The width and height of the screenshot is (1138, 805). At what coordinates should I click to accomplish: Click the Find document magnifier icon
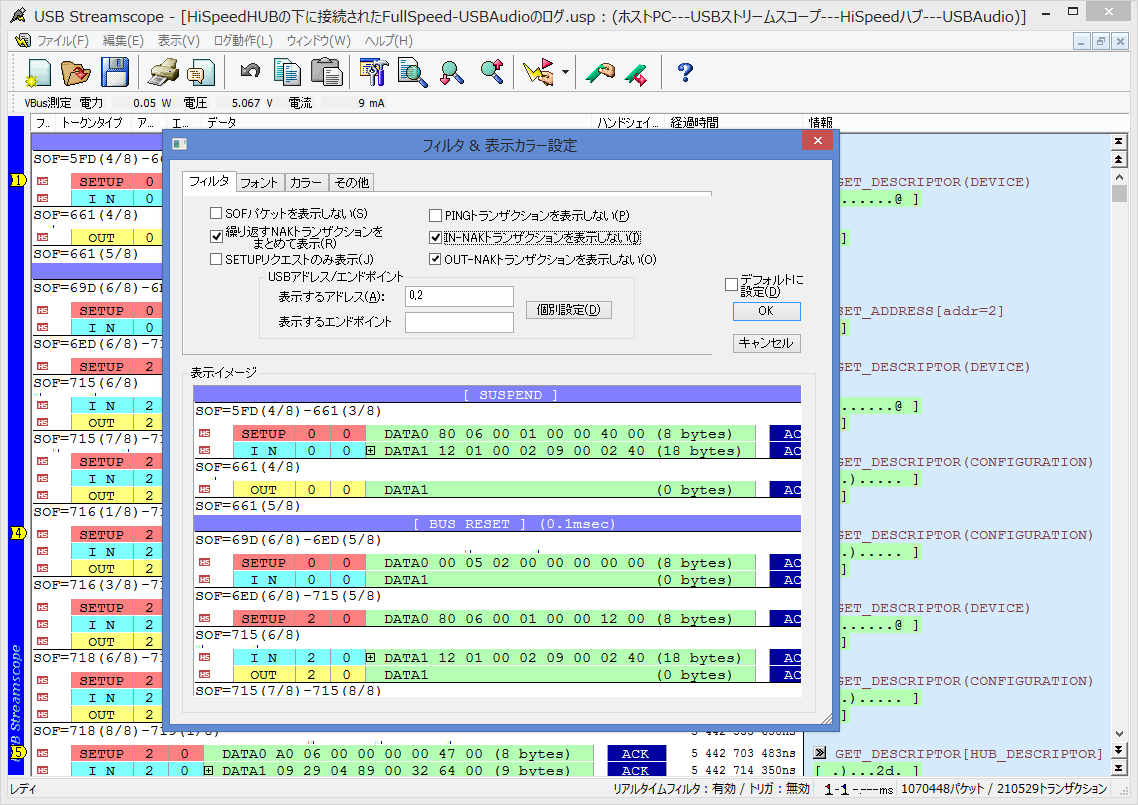tap(412, 73)
